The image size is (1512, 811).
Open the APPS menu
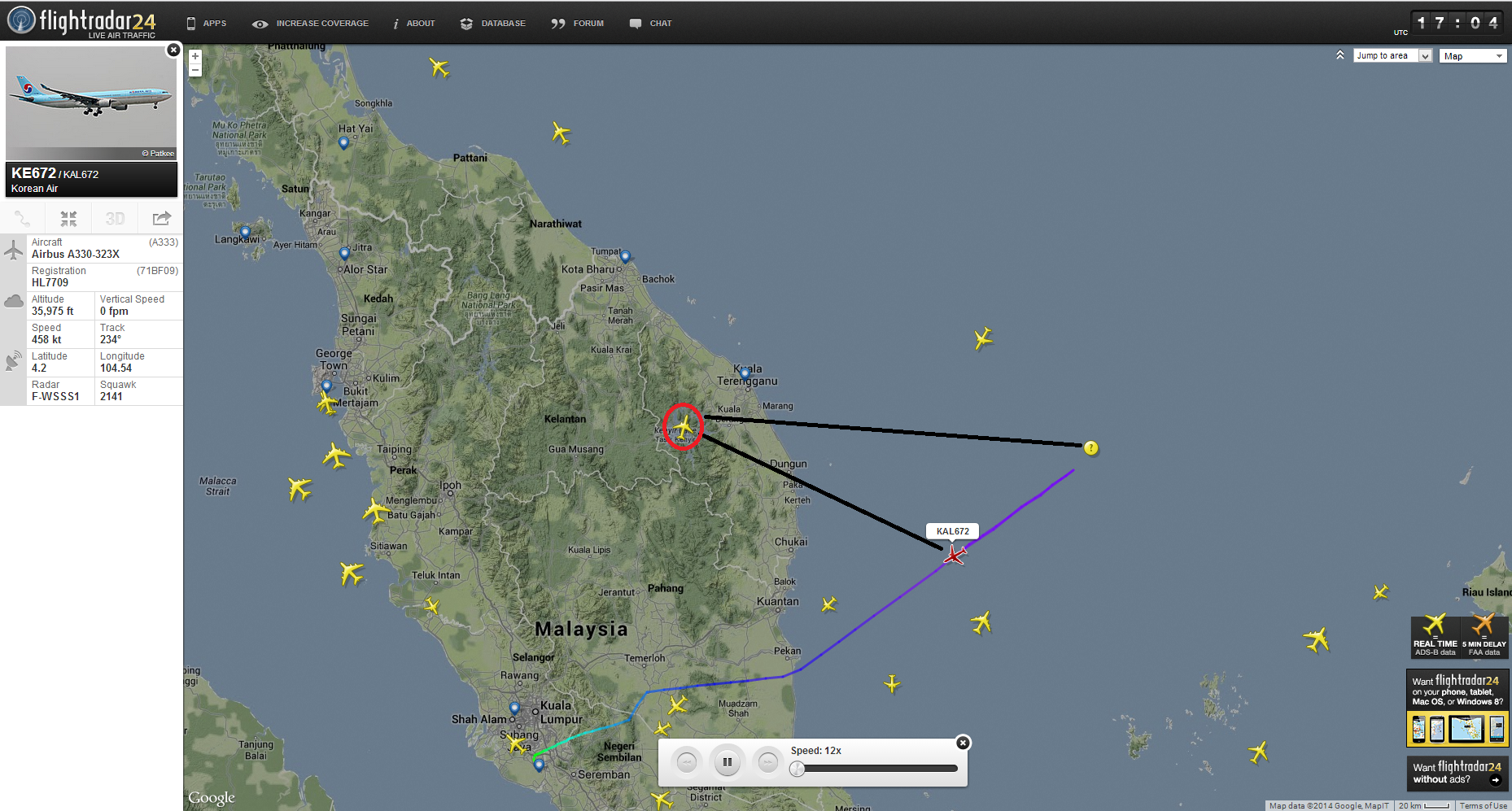point(206,24)
